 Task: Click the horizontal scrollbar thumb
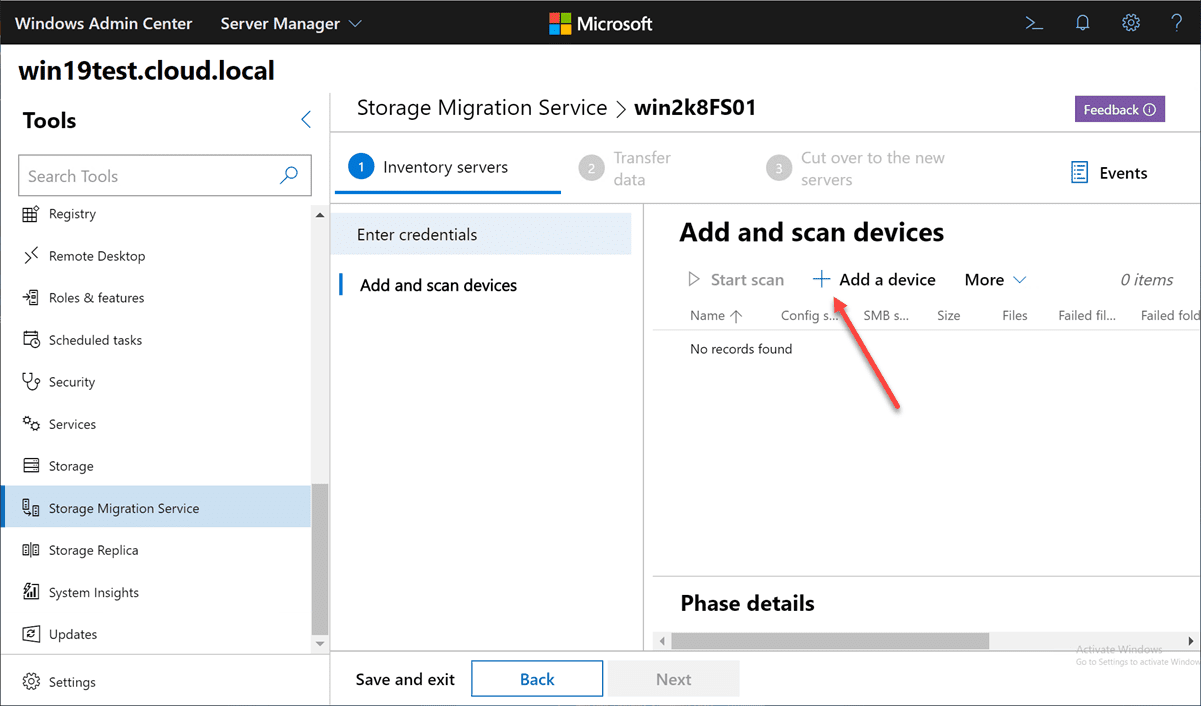(x=830, y=641)
